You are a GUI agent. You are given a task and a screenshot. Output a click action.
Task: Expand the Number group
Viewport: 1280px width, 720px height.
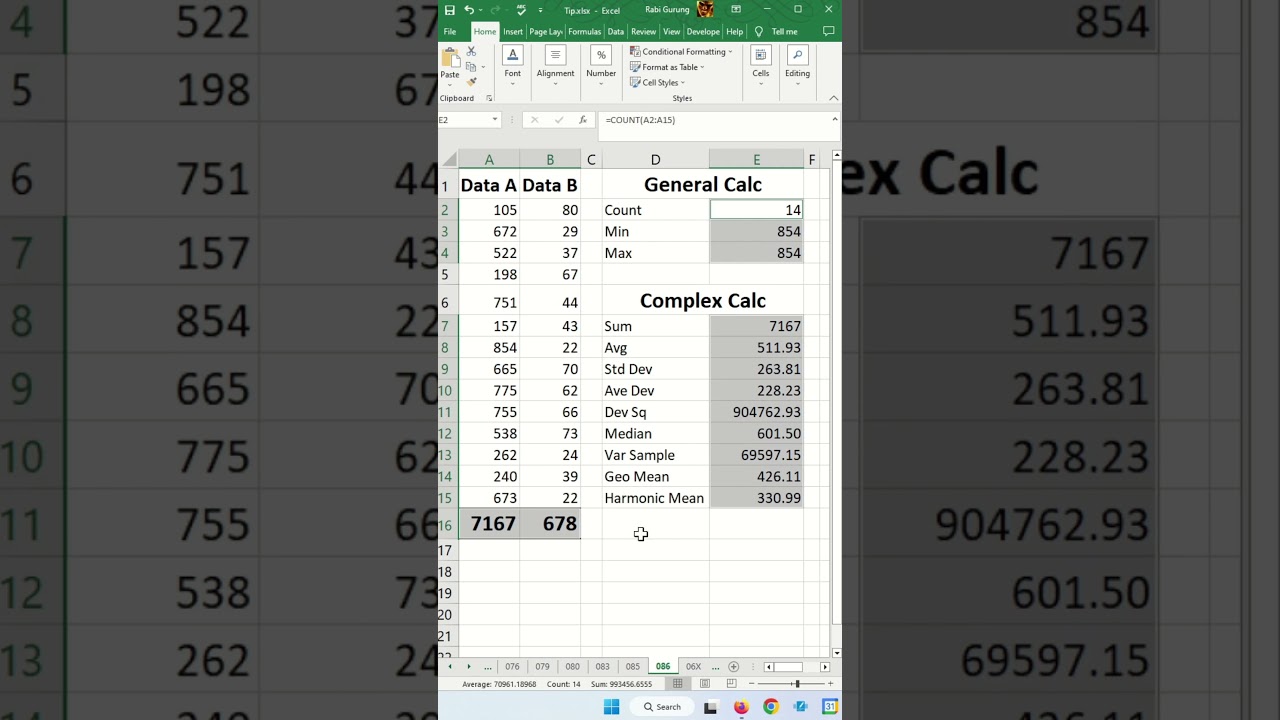pos(601,66)
